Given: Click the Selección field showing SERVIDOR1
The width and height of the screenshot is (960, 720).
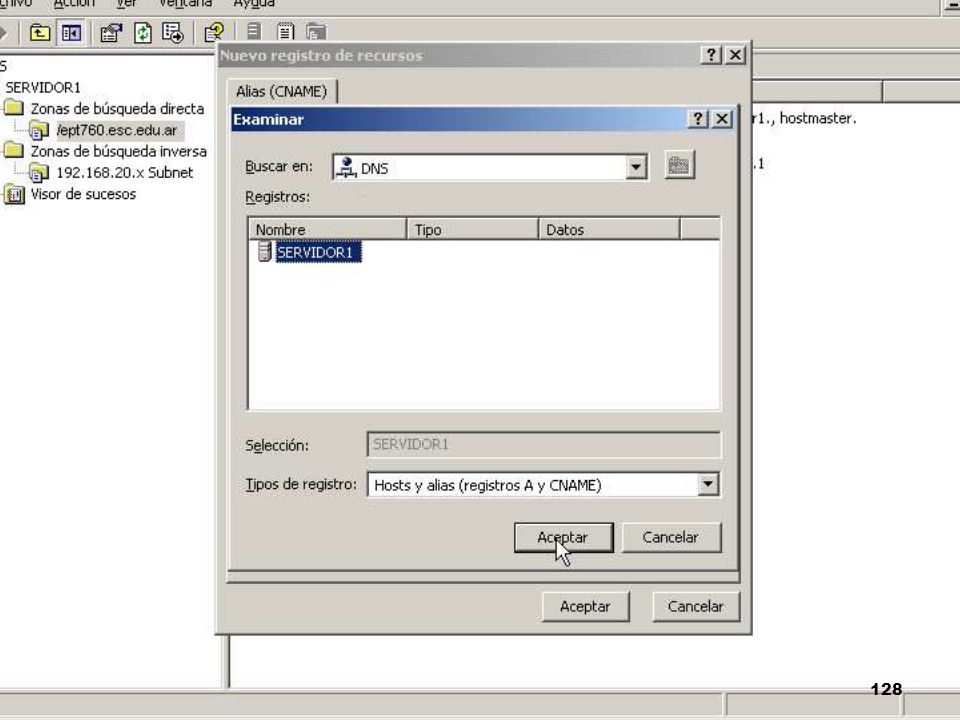Looking at the screenshot, I should click(544, 444).
